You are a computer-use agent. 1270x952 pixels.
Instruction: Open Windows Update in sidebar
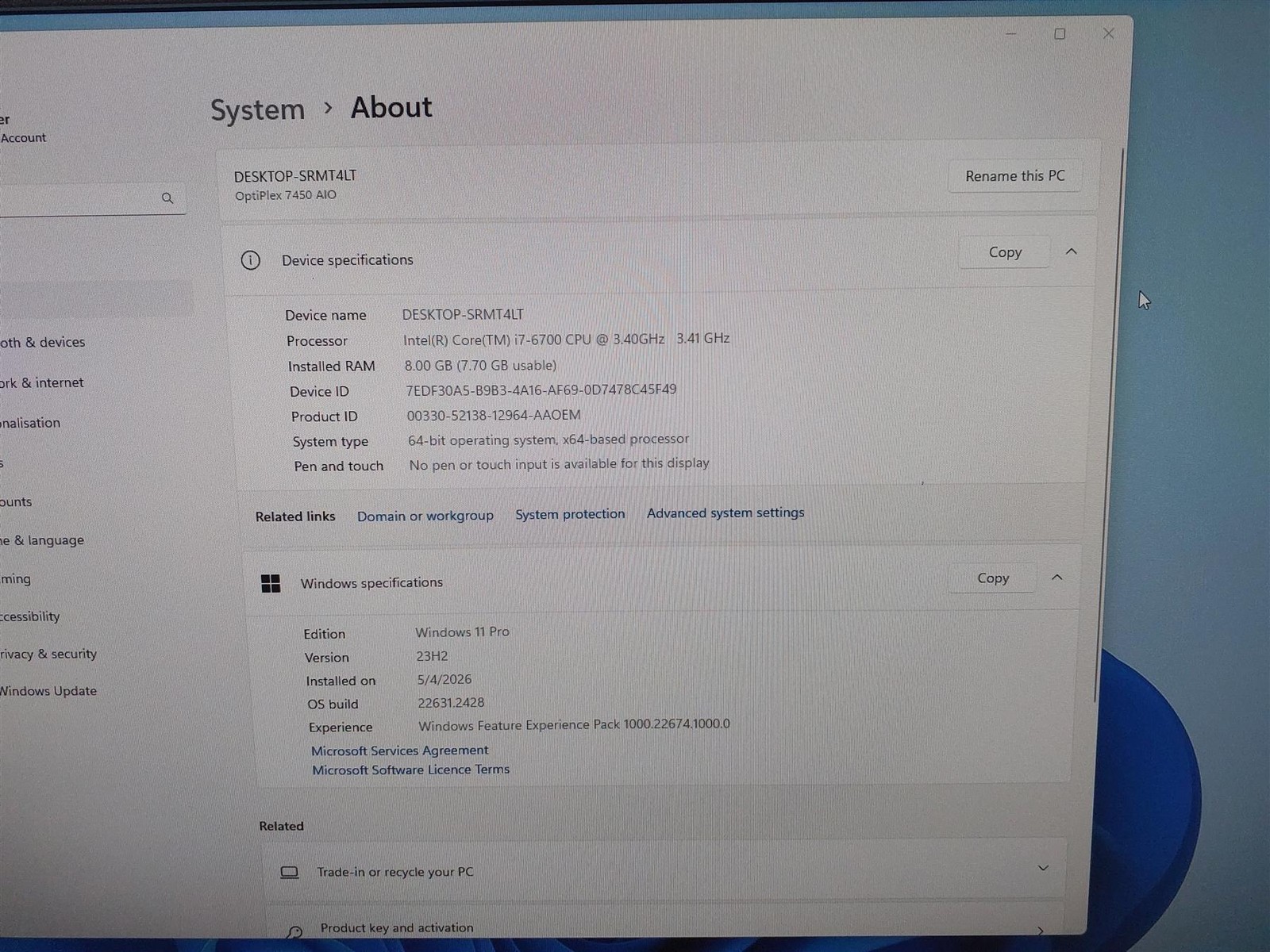click(48, 691)
